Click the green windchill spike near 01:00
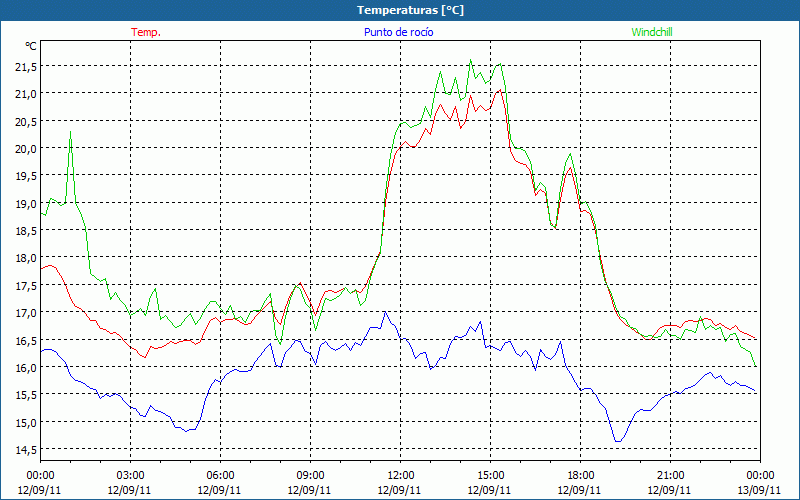 pos(70,133)
